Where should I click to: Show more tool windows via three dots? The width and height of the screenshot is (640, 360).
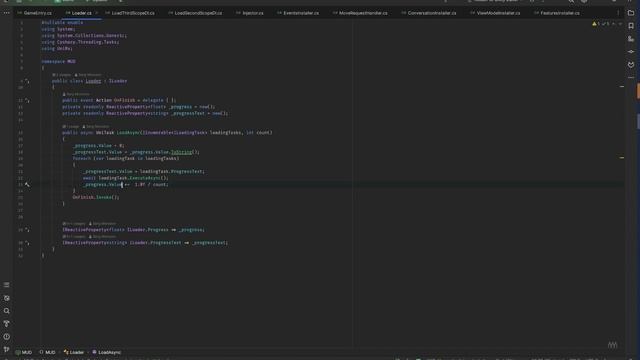coord(7,13)
